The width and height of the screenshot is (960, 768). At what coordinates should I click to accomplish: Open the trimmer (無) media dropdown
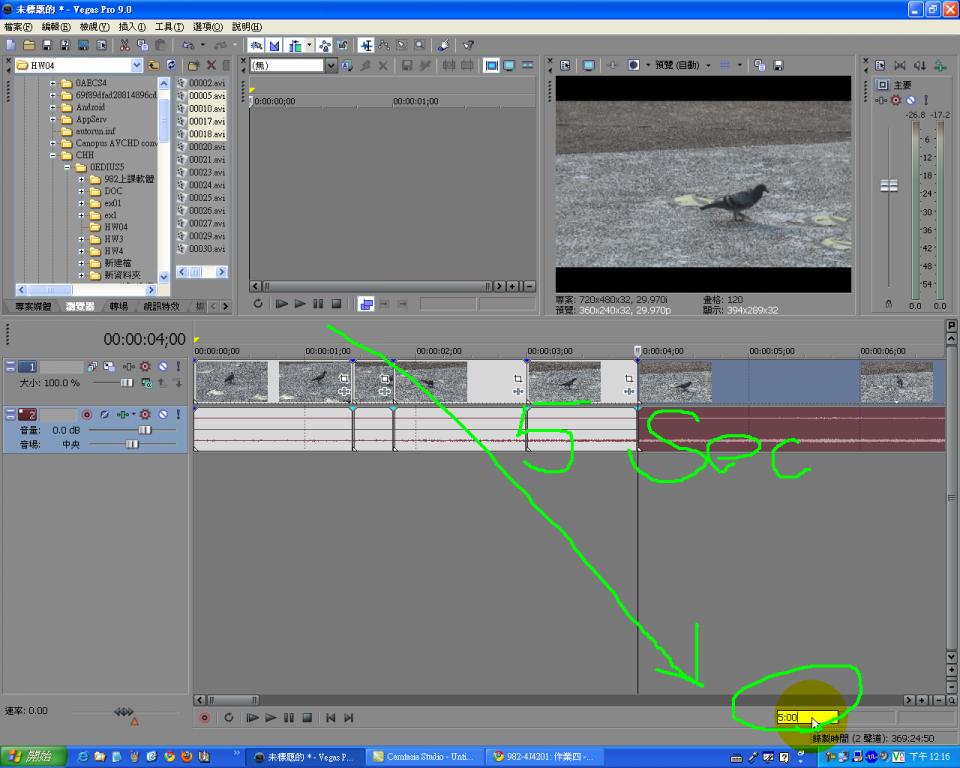pos(331,65)
